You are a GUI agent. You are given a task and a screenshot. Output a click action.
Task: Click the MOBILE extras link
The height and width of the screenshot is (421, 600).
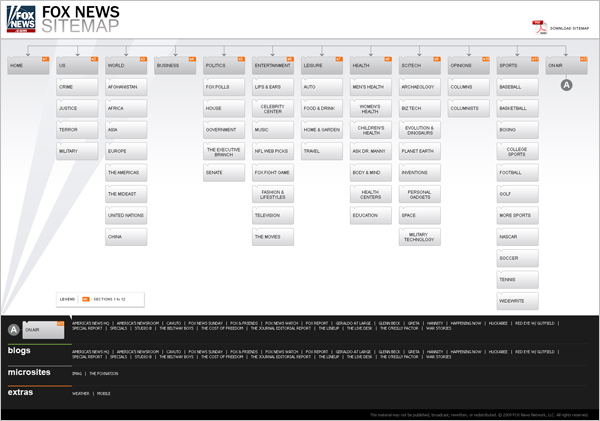tap(104, 393)
